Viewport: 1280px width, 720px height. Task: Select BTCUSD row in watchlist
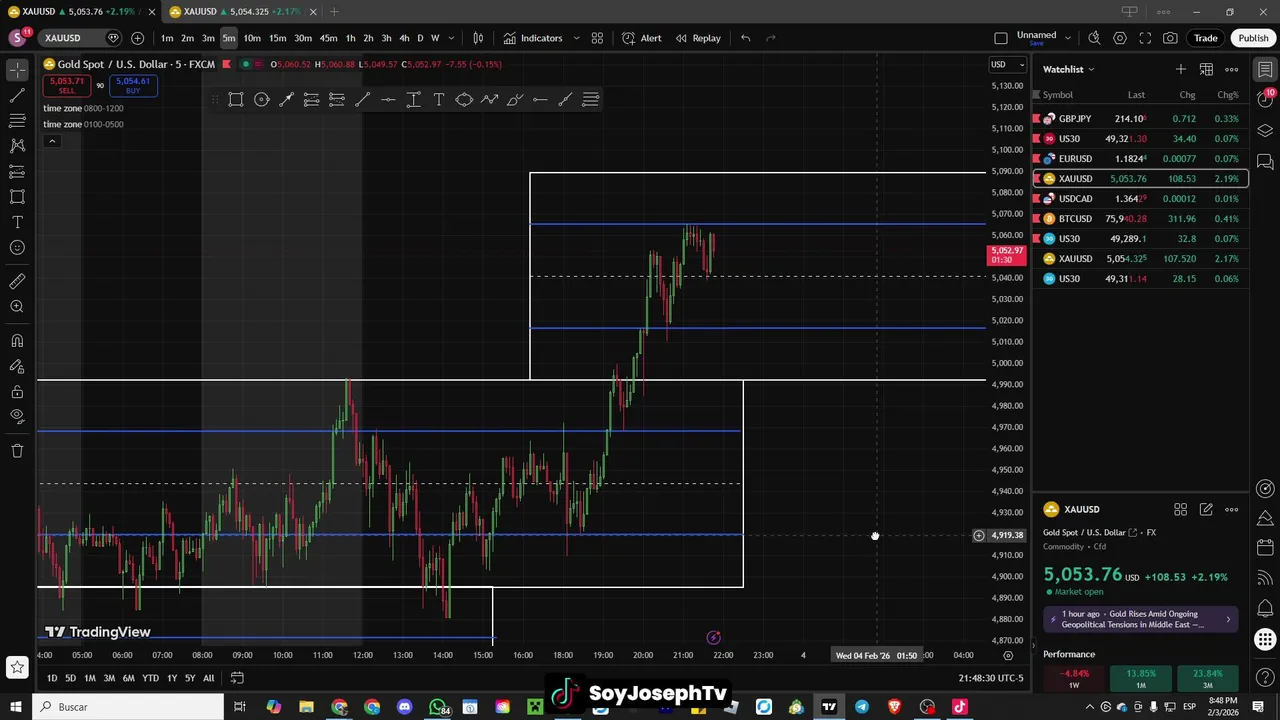click(x=1140, y=219)
